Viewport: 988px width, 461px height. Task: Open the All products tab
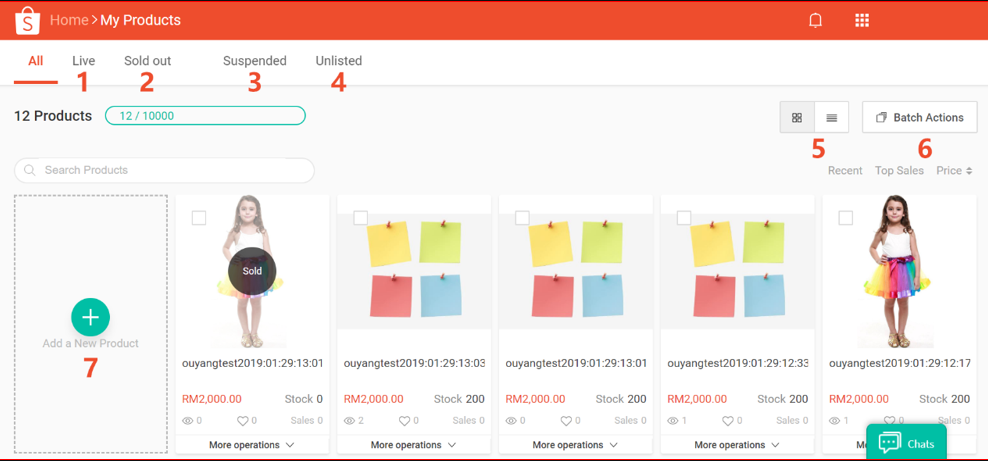click(36, 61)
